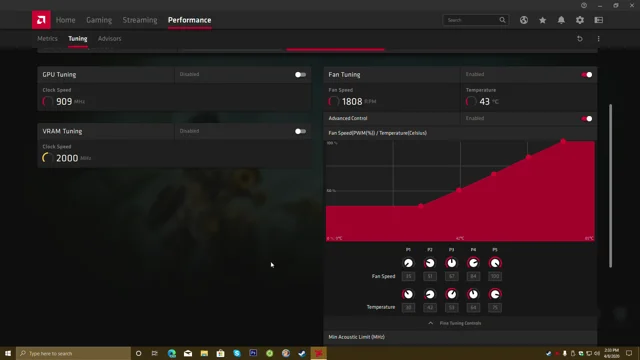Select the middle fan curve point
640x360 pixels.
click(x=493, y=174)
